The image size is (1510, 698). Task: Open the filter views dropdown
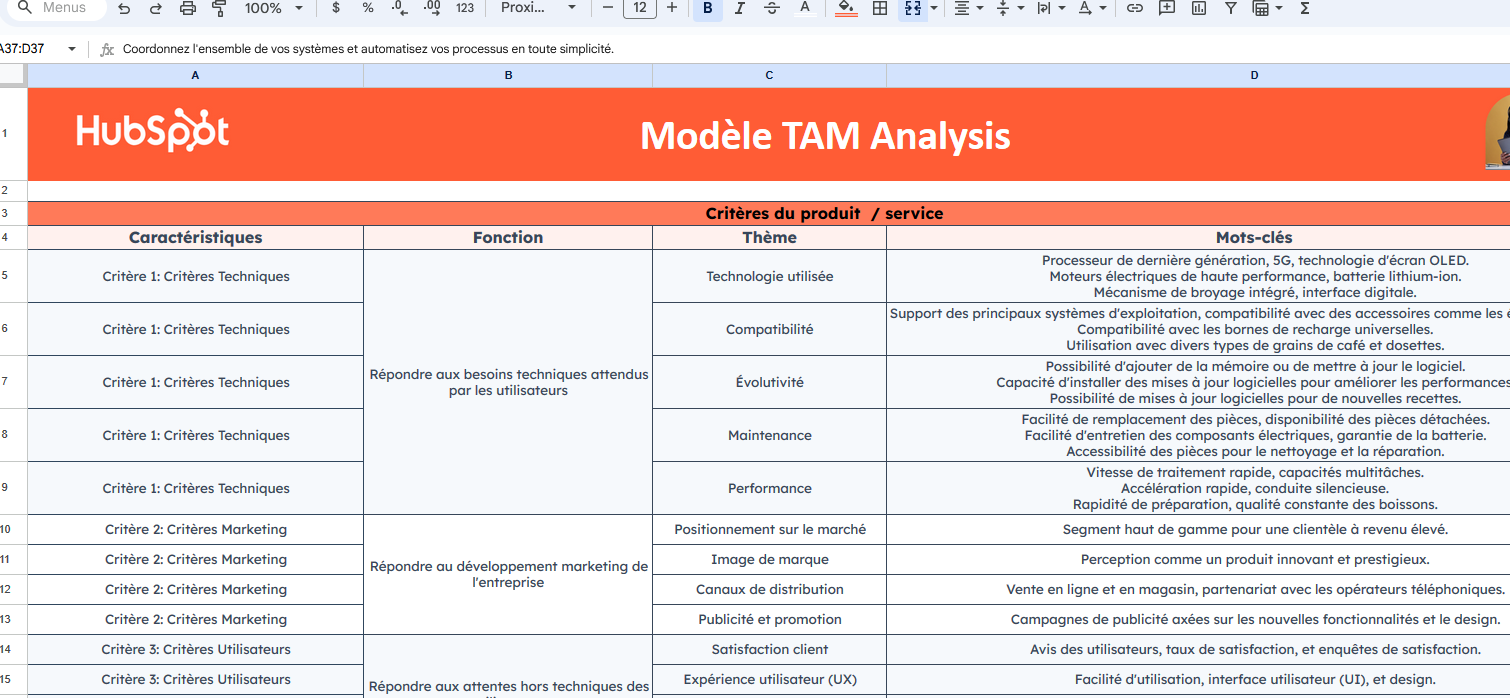(x=1267, y=8)
